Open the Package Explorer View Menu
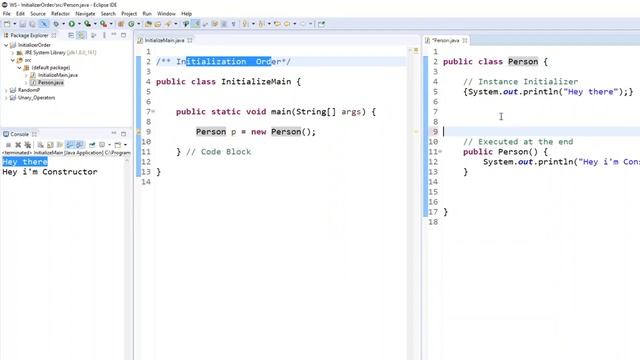This screenshot has width=640, height=360. tap(104, 35)
